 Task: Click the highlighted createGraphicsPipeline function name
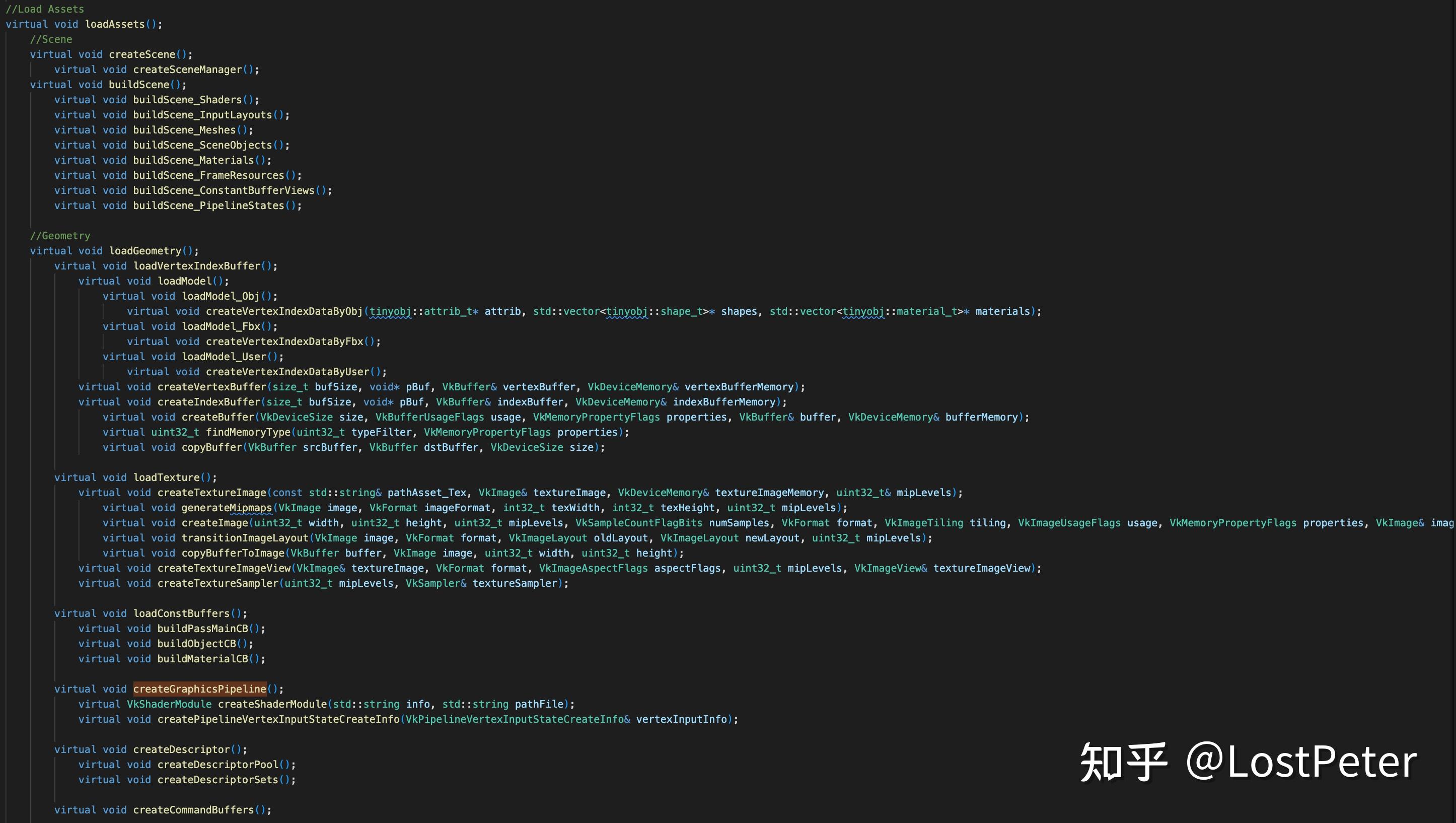(199, 689)
